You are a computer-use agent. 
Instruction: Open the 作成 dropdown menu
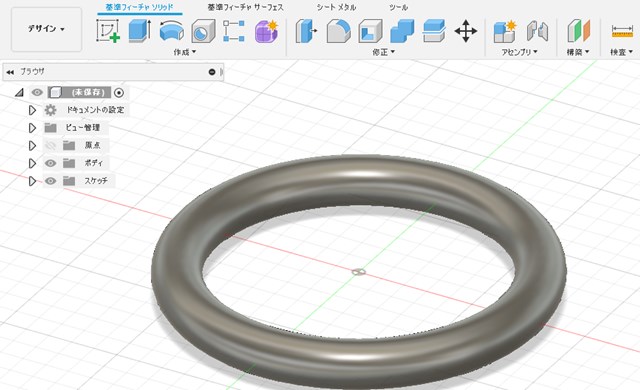(184, 52)
